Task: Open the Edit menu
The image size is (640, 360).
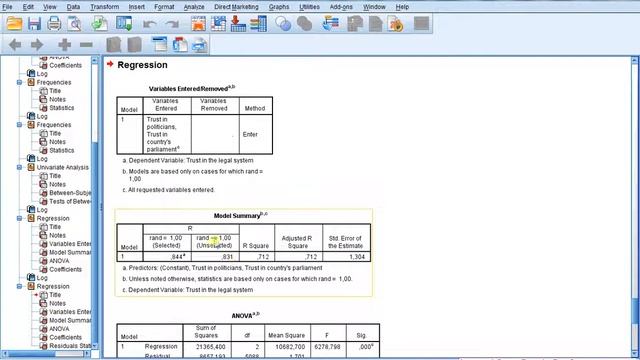Action: click(x=28, y=7)
